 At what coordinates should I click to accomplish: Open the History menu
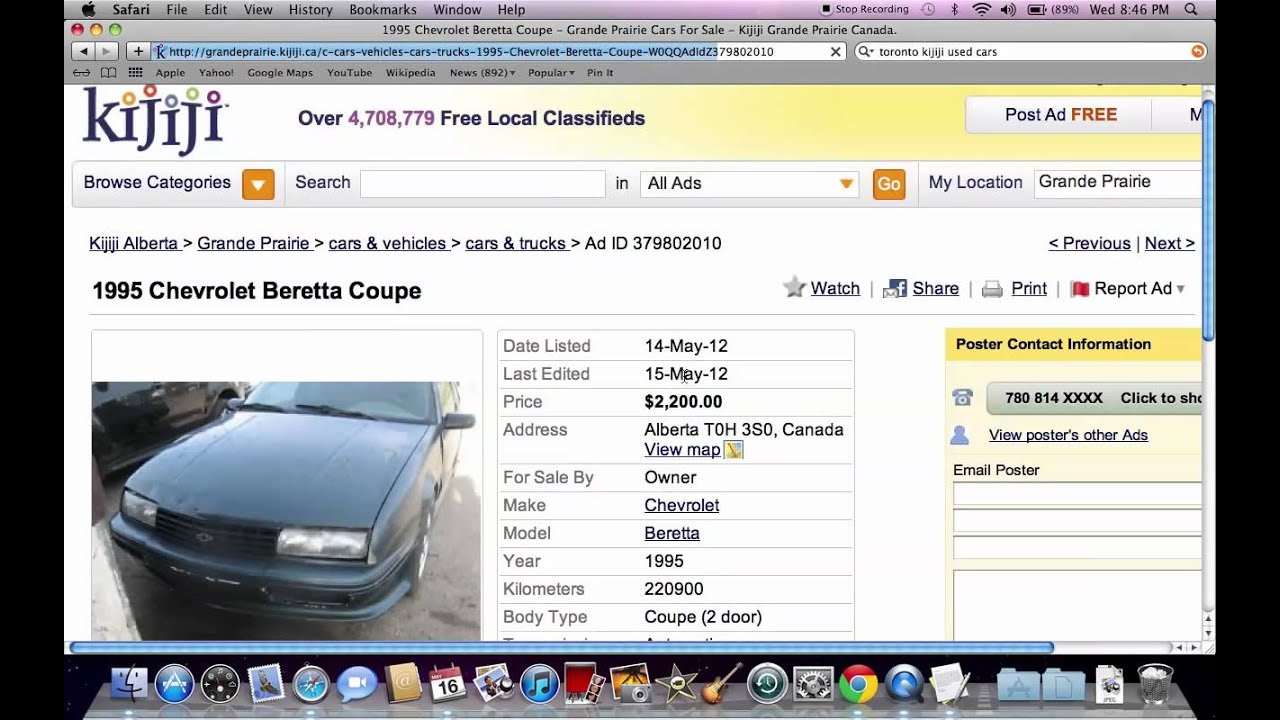311,10
